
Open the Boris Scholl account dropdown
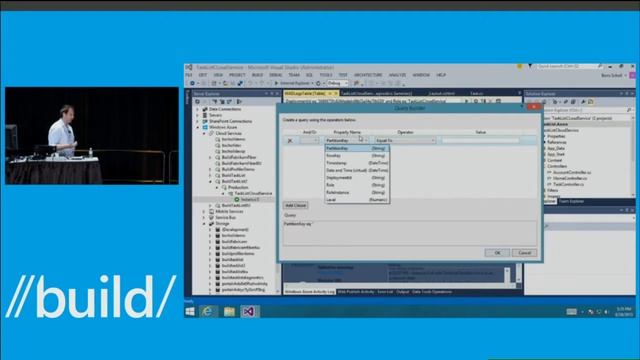click(613, 76)
